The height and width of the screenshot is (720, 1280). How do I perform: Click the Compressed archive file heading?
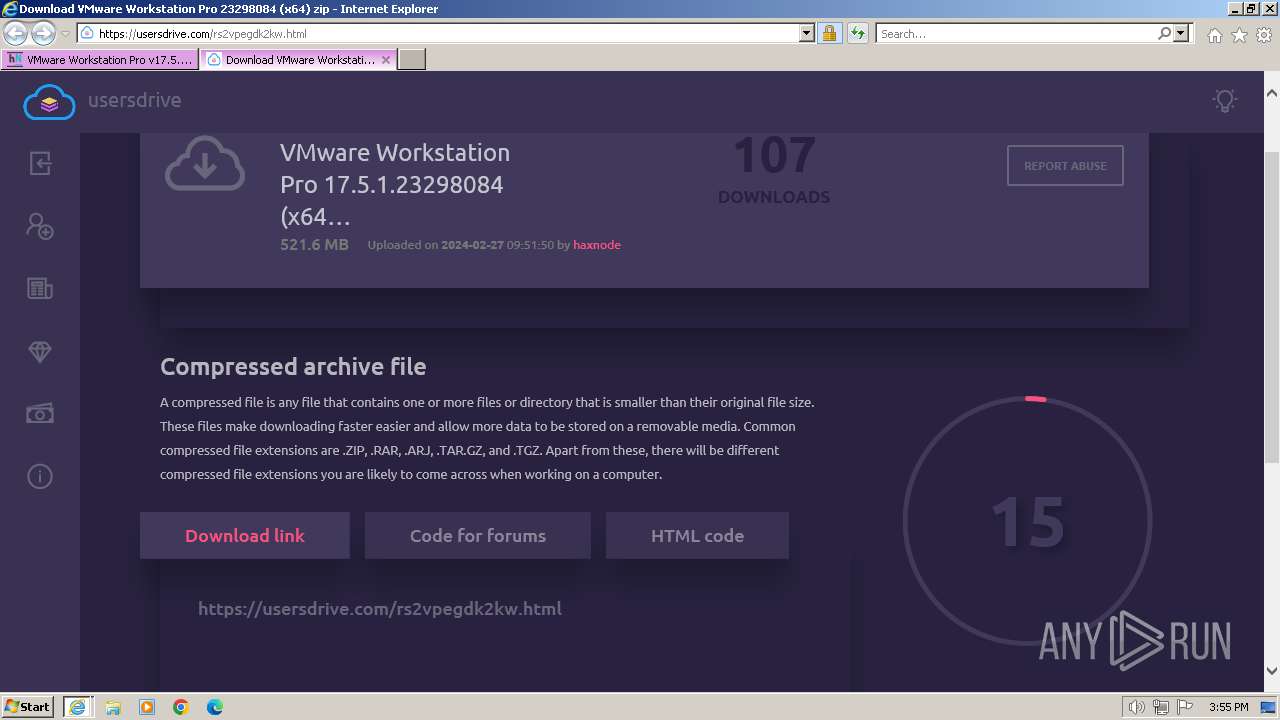[293, 367]
